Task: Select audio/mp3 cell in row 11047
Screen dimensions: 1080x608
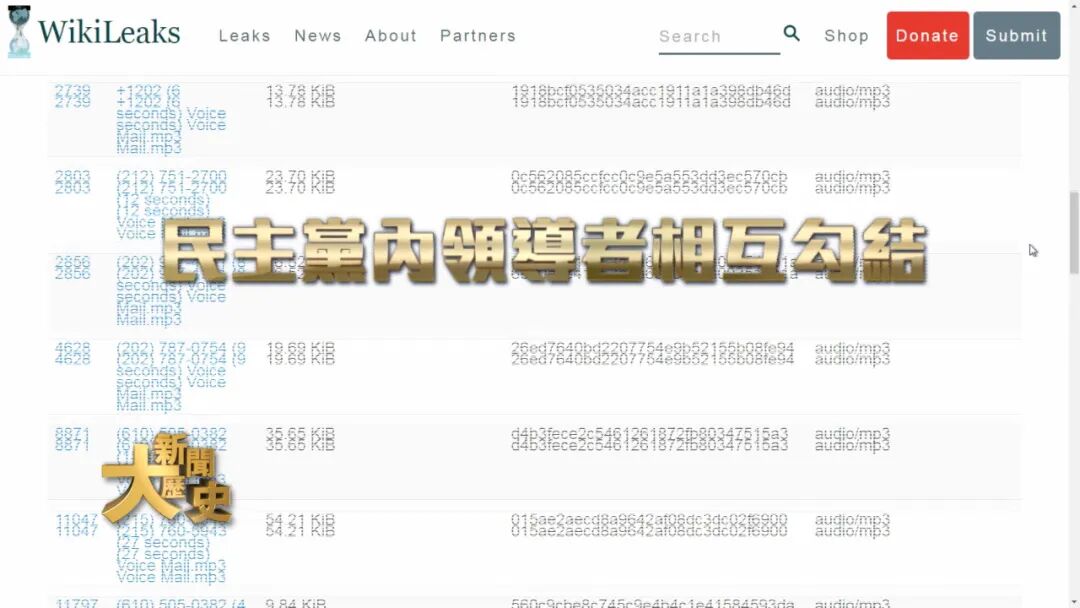Action: click(852, 525)
